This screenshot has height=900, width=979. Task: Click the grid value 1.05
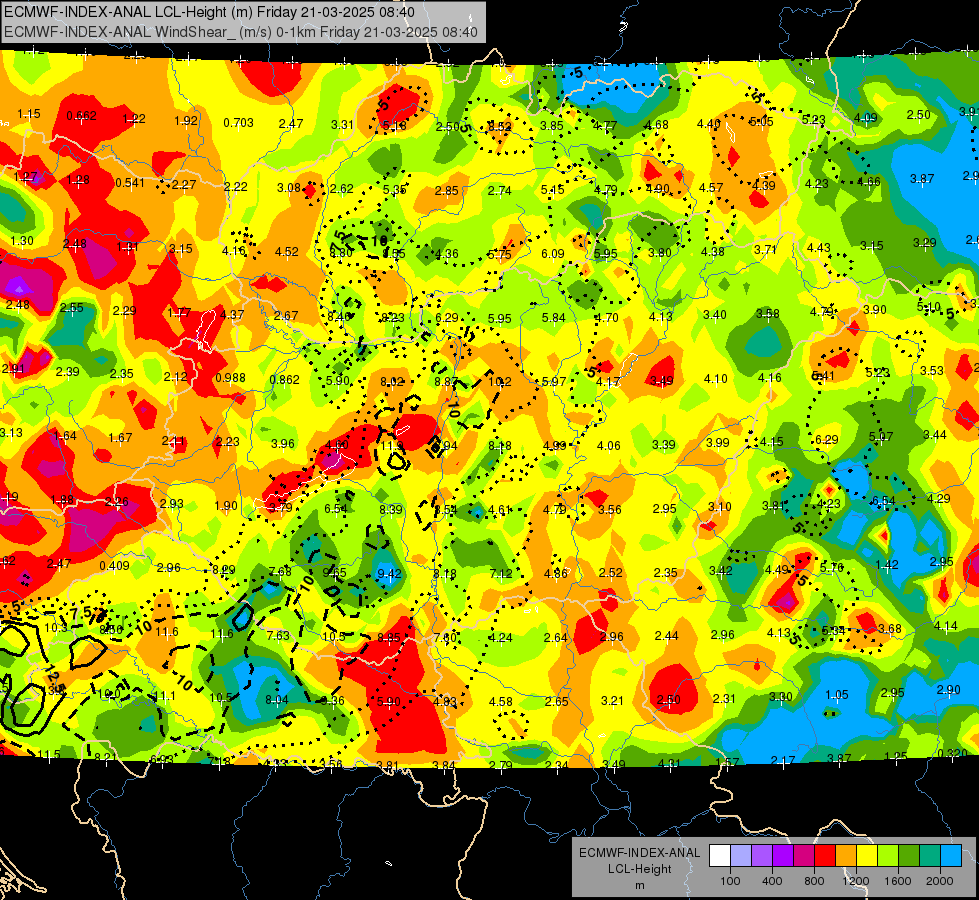click(x=837, y=695)
